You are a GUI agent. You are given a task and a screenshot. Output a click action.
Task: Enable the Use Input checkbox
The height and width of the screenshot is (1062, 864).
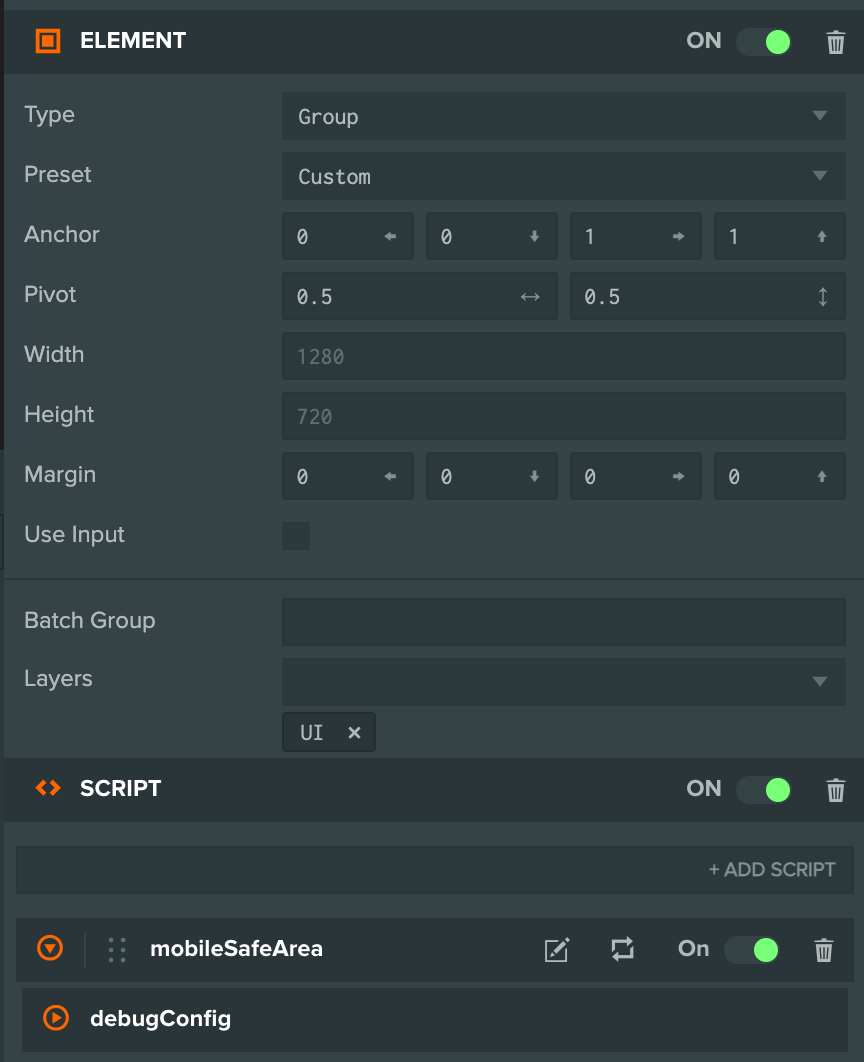click(x=296, y=536)
